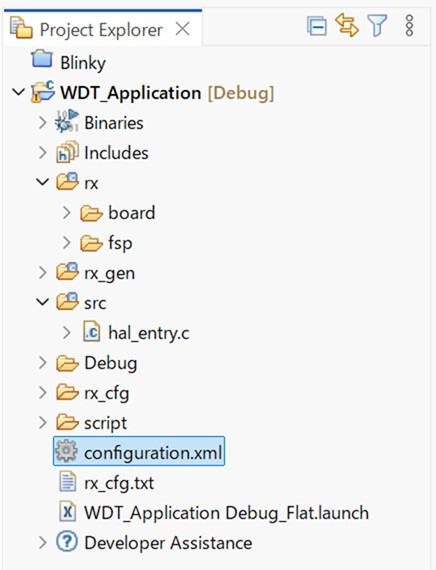The height and width of the screenshot is (570, 436).
Task: Select the script folder label
Action: (x=105, y=424)
